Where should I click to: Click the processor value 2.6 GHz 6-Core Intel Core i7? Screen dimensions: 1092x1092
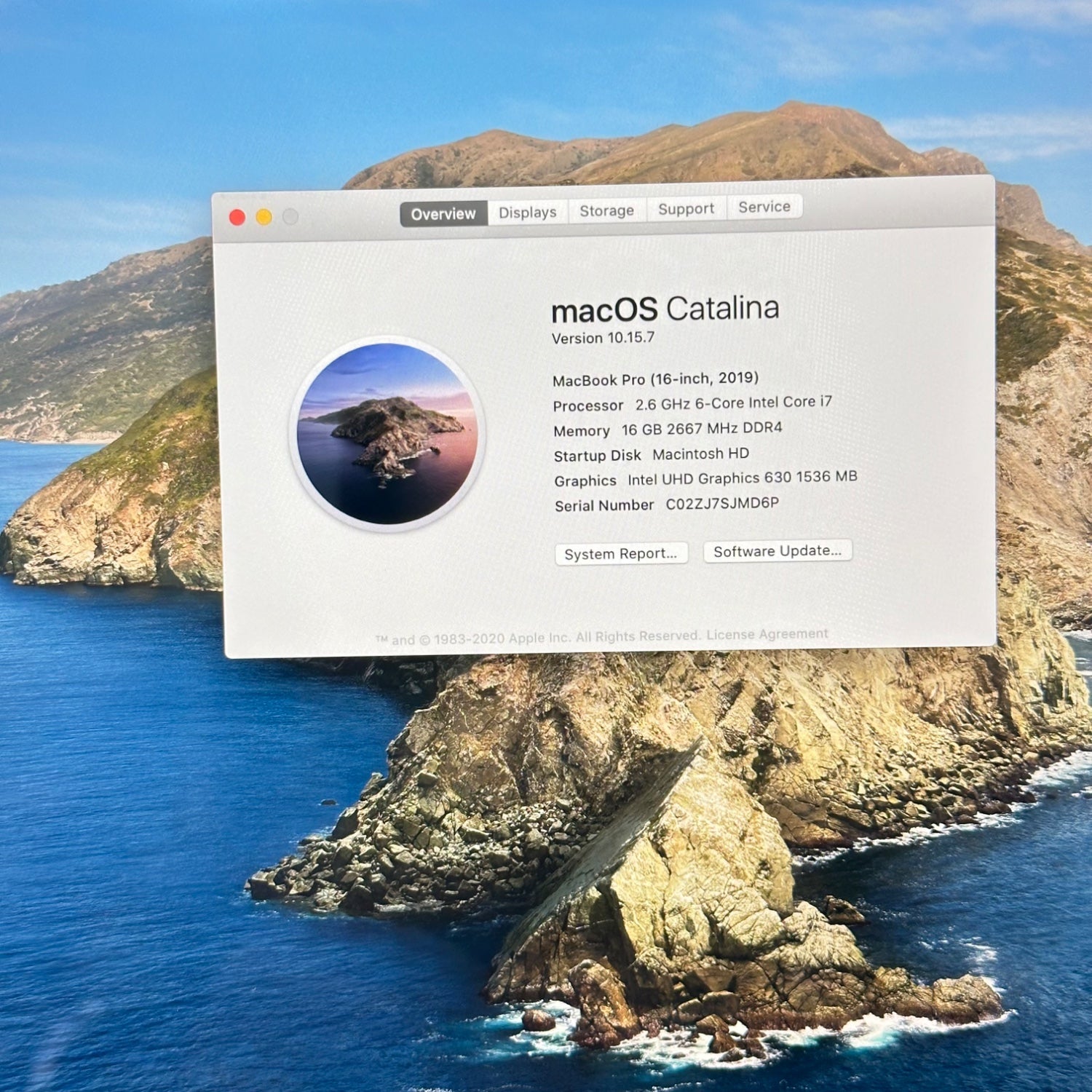(x=733, y=403)
